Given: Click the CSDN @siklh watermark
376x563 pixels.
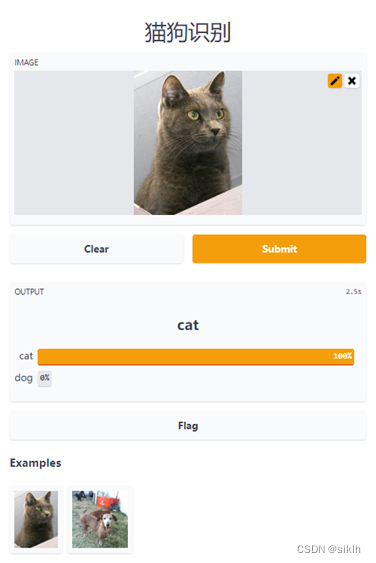Looking at the screenshot, I should pyautogui.click(x=329, y=549).
